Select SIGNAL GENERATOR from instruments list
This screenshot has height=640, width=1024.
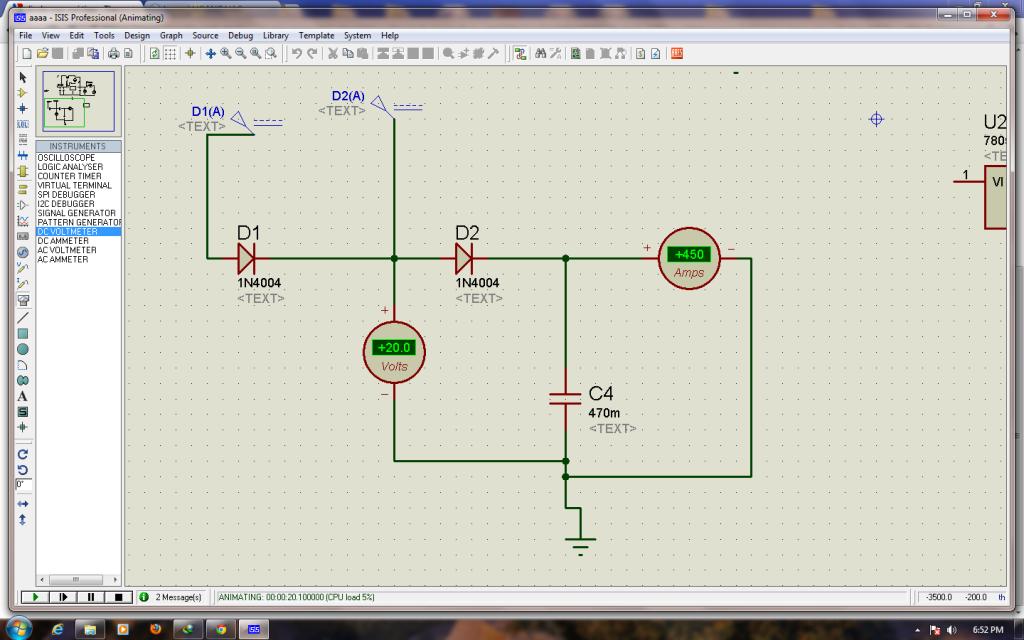[77, 213]
